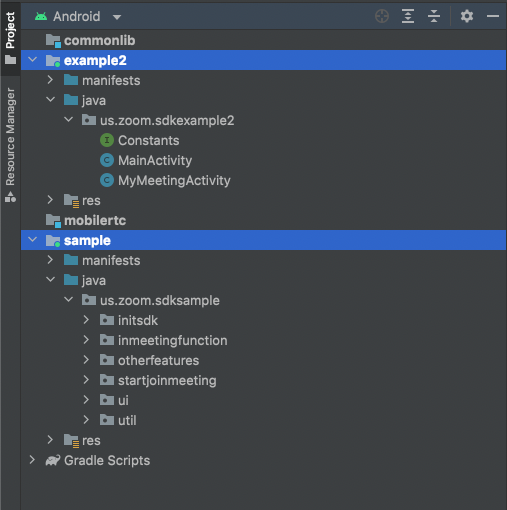Image resolution: width=507 pixels, height=510 pixels.
Task: Click the res folder icon under sample
Action: click(x=71, y=441)
